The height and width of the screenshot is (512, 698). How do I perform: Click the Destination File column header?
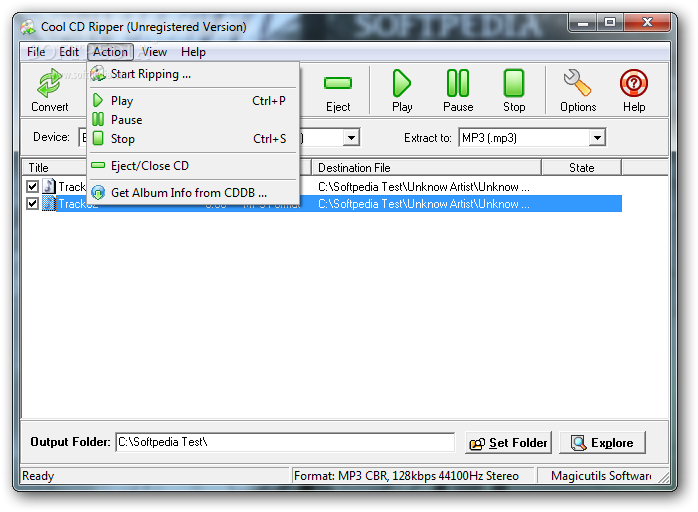pyautogui.click(x=426, y=168)
